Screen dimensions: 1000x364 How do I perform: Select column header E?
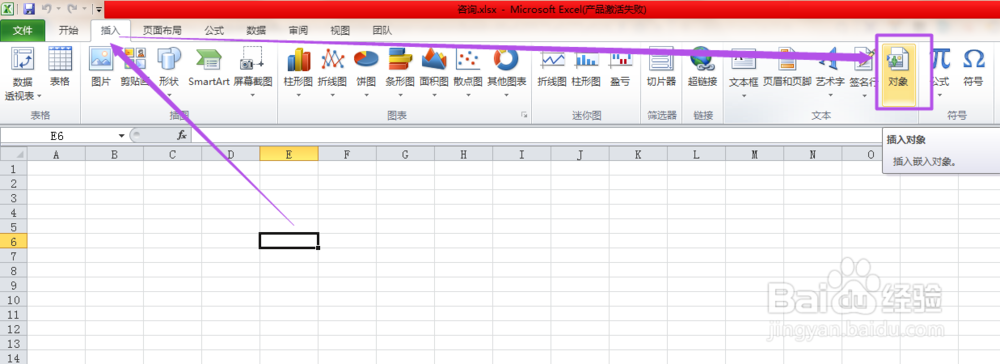289,154
